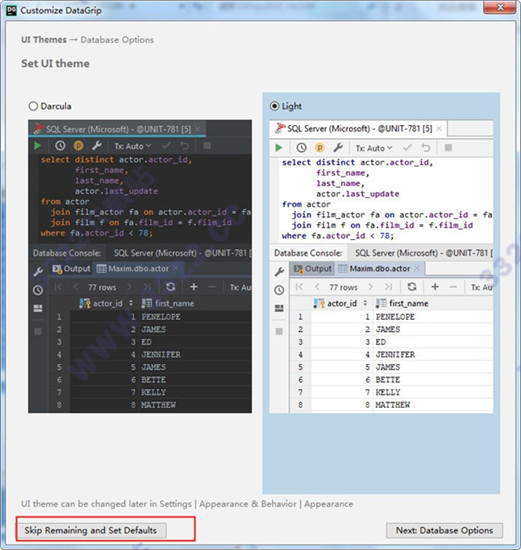This screenshot has height=550, width=521.
Task: Click green run icon in Light preview
Action: pyautogui.click(x=279, y=148)
